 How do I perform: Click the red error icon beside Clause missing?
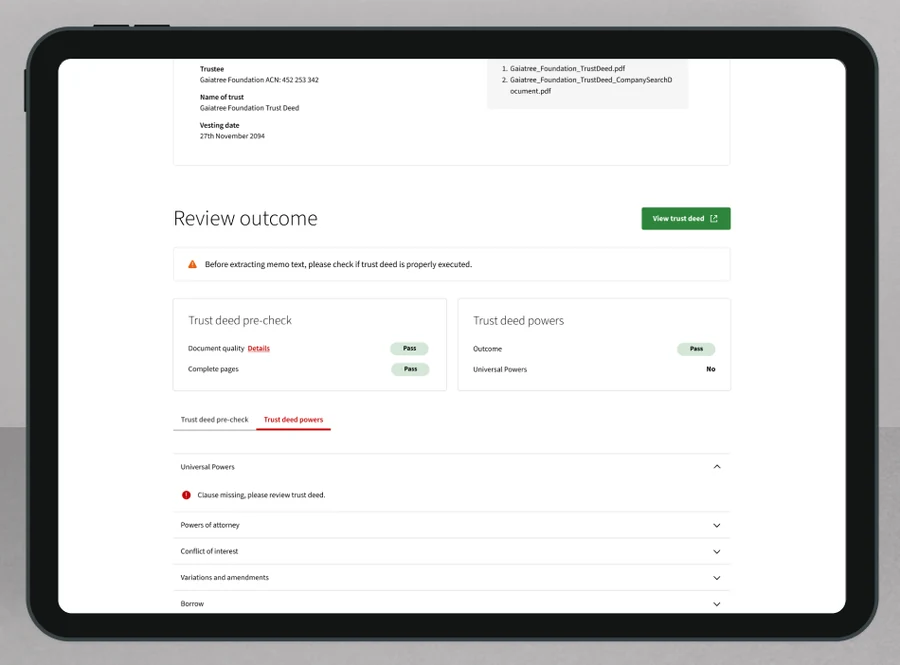pos(186,495)
